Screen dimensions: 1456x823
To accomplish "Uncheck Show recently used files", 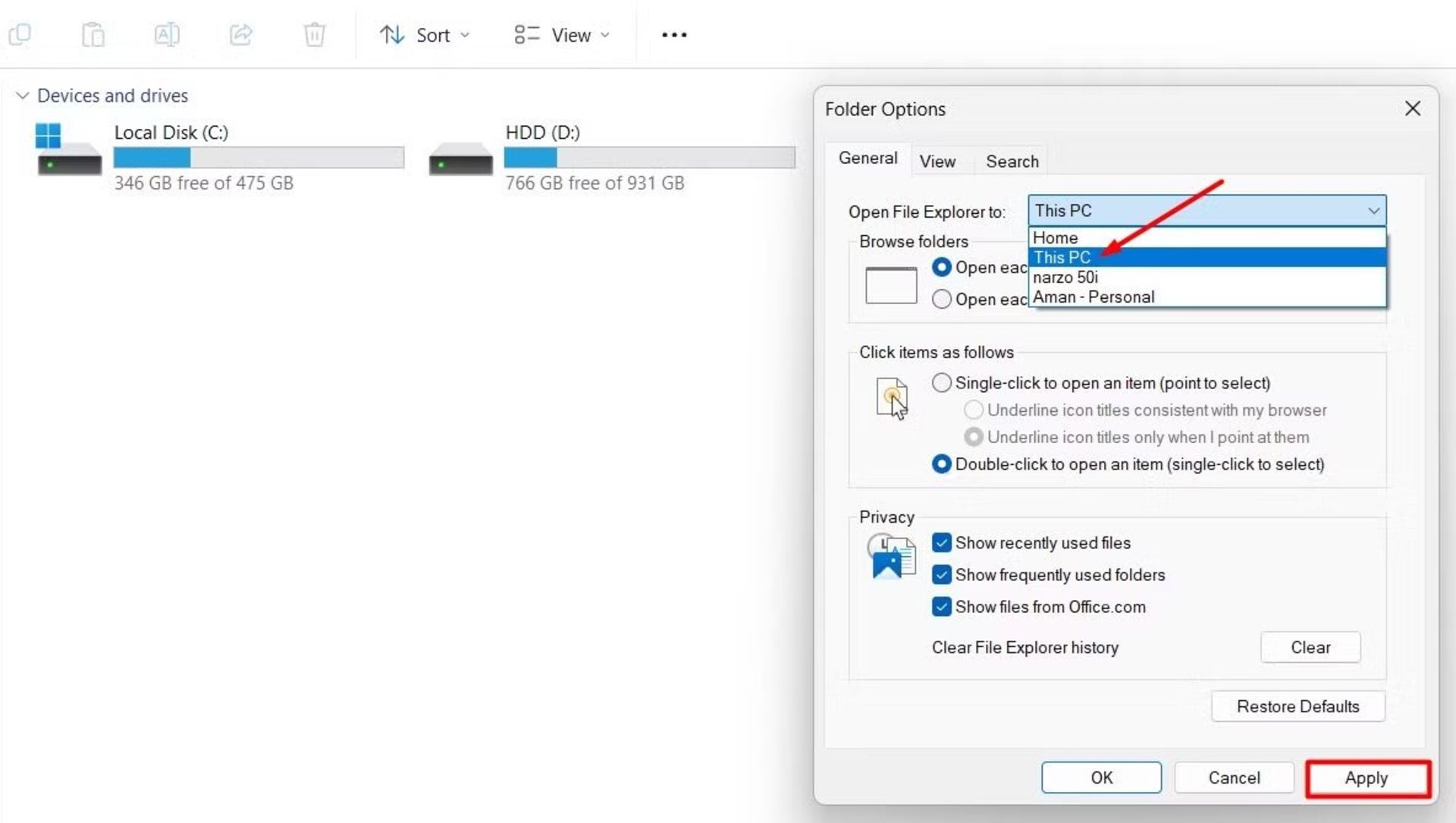I will pyautogui.click(x=942, y=542).
